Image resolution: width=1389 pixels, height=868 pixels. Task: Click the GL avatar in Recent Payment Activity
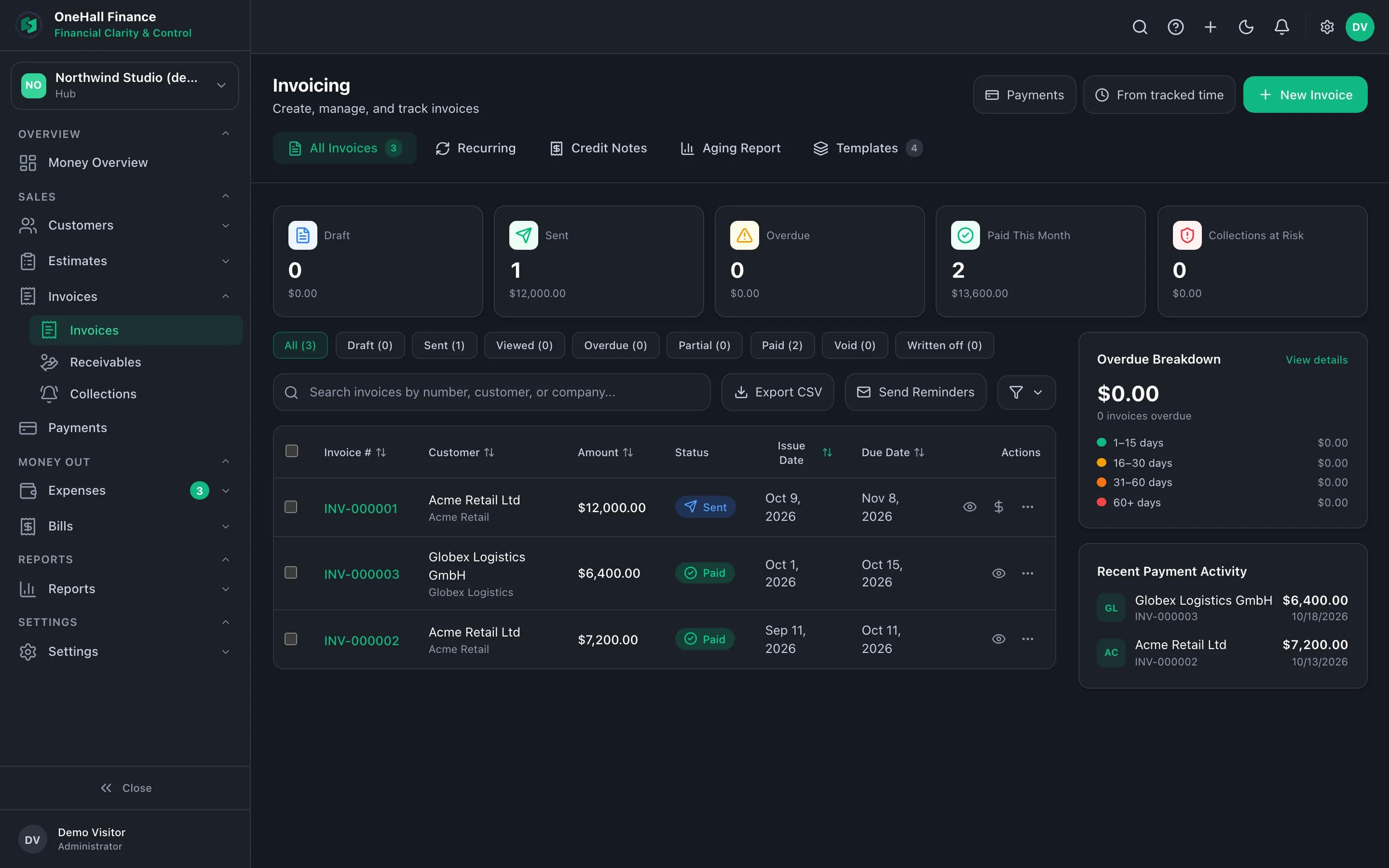click(1111, 608)
